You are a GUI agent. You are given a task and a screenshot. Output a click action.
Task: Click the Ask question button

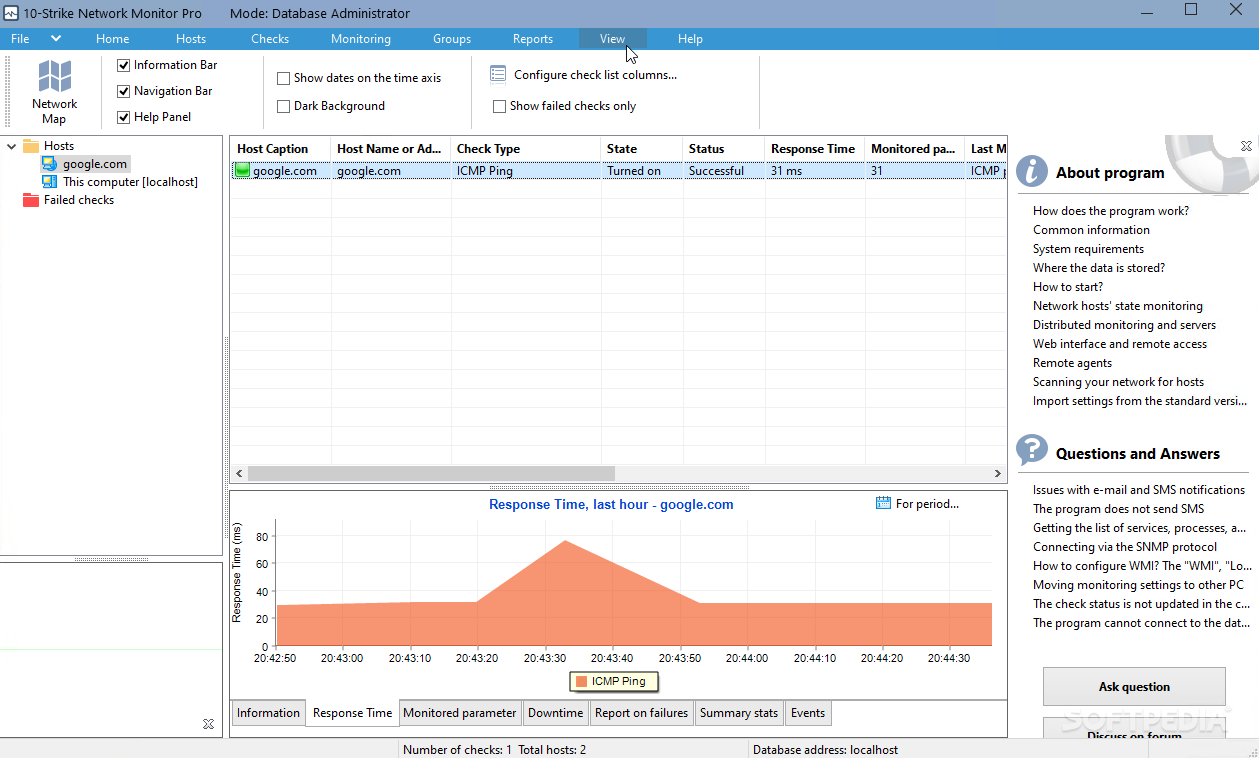pos(1134,687)
